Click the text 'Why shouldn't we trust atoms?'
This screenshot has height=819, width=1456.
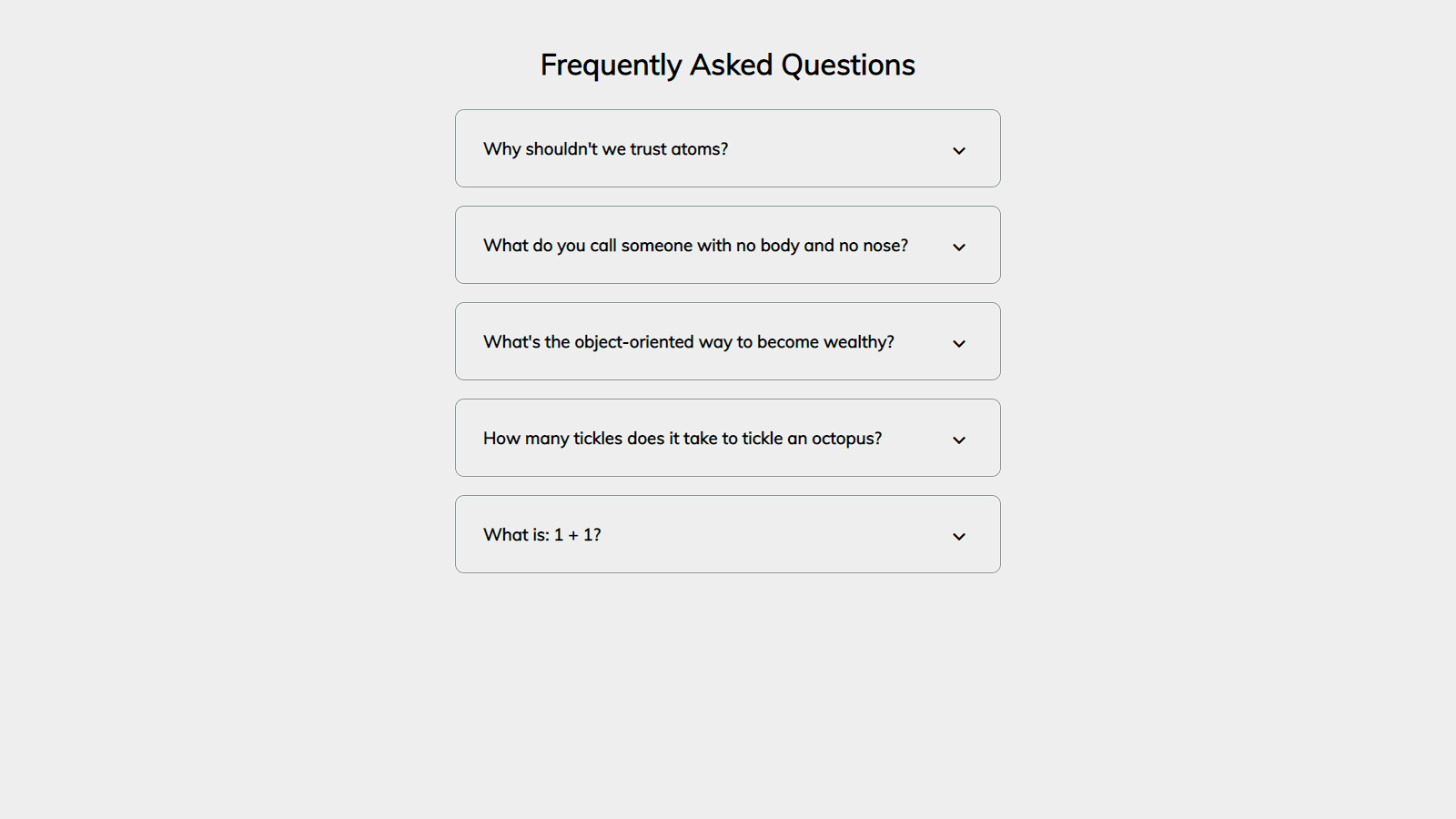pos(605,149)
